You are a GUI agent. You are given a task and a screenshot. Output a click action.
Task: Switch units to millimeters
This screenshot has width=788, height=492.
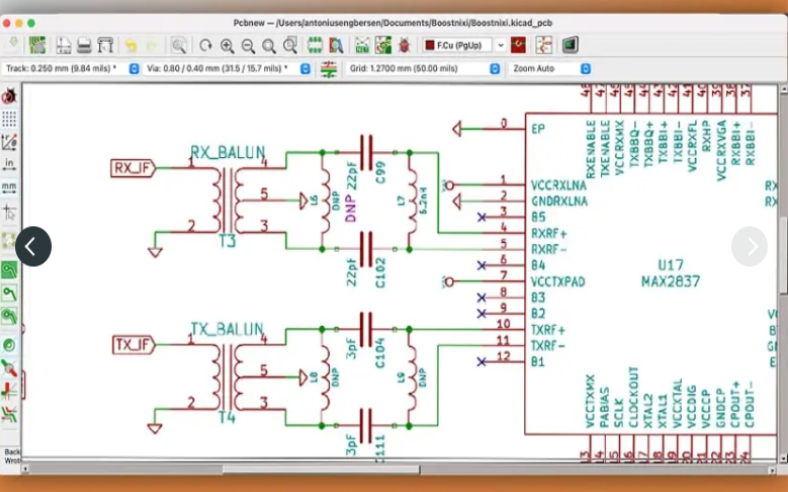click(x=9, y=188)
